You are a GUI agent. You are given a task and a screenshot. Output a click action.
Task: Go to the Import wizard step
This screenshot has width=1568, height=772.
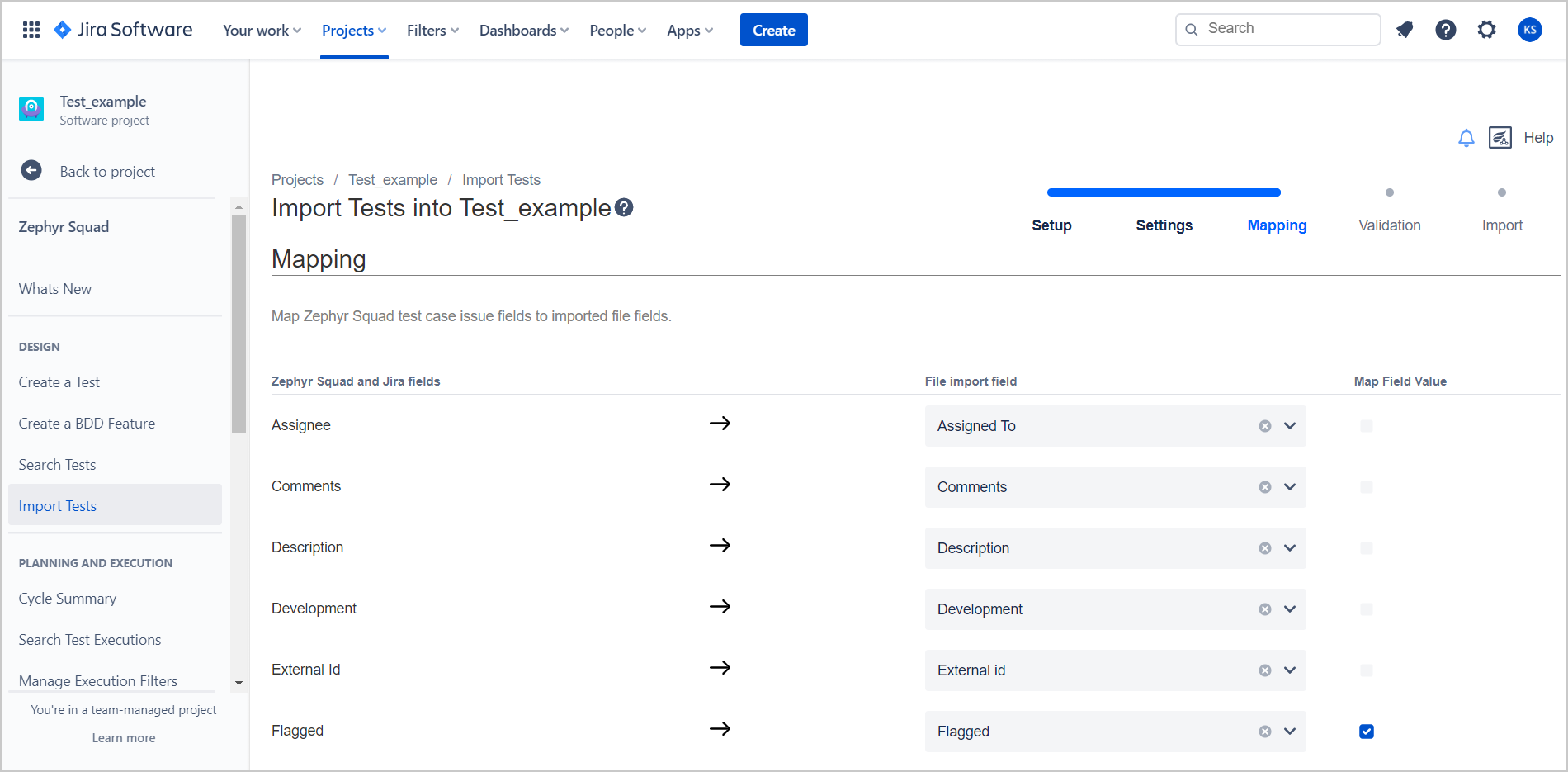1502,225
